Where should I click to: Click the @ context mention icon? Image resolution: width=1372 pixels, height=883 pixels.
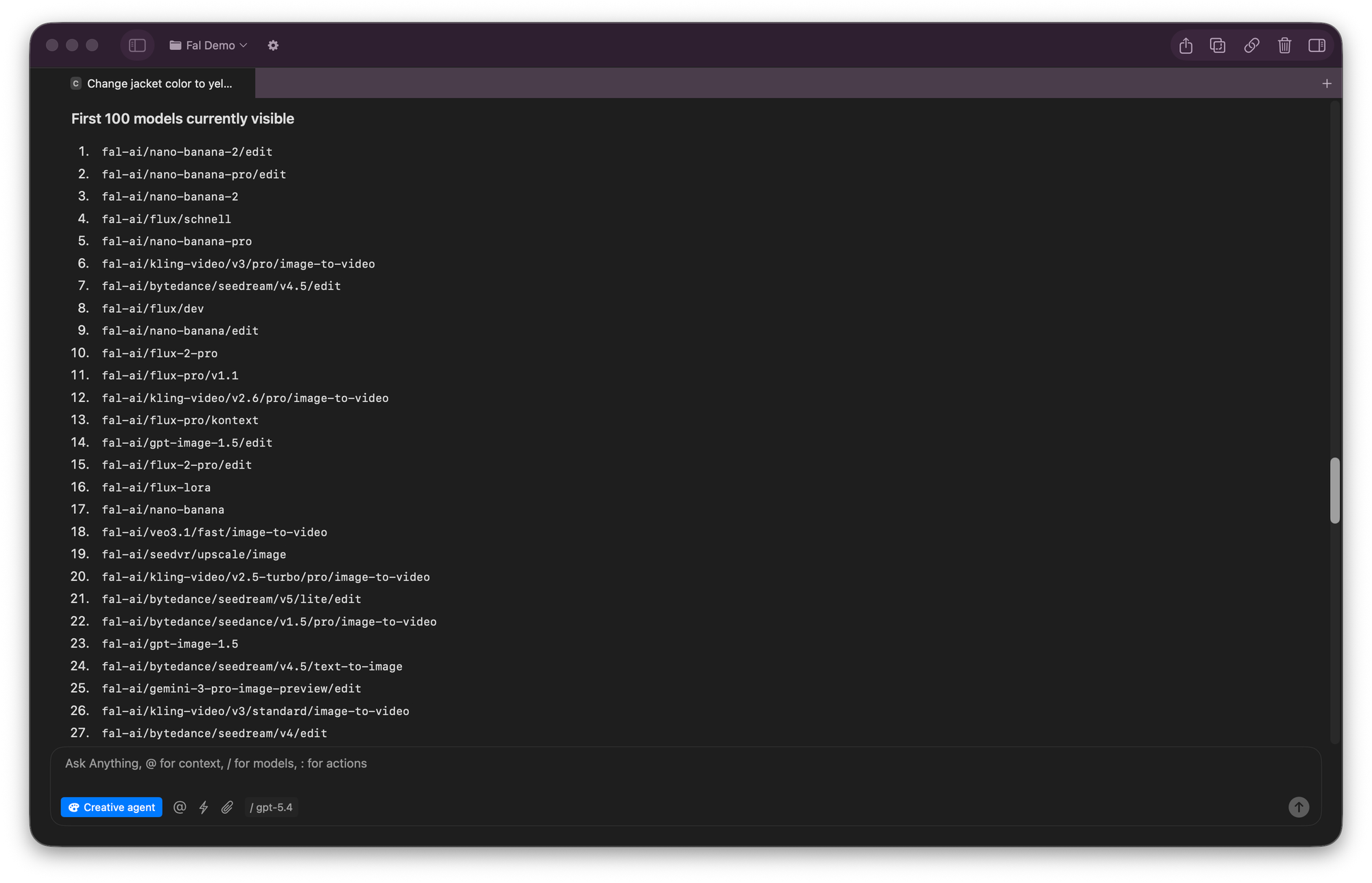180,808
